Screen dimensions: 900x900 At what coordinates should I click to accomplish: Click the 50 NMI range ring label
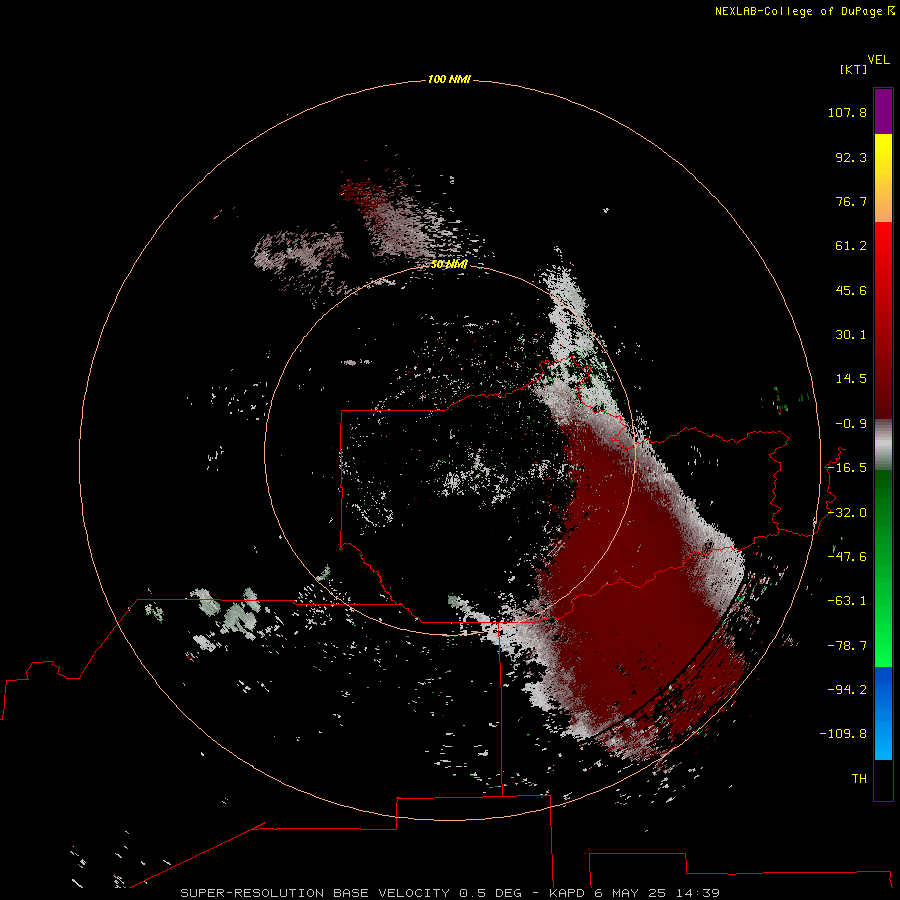point(449,264)
